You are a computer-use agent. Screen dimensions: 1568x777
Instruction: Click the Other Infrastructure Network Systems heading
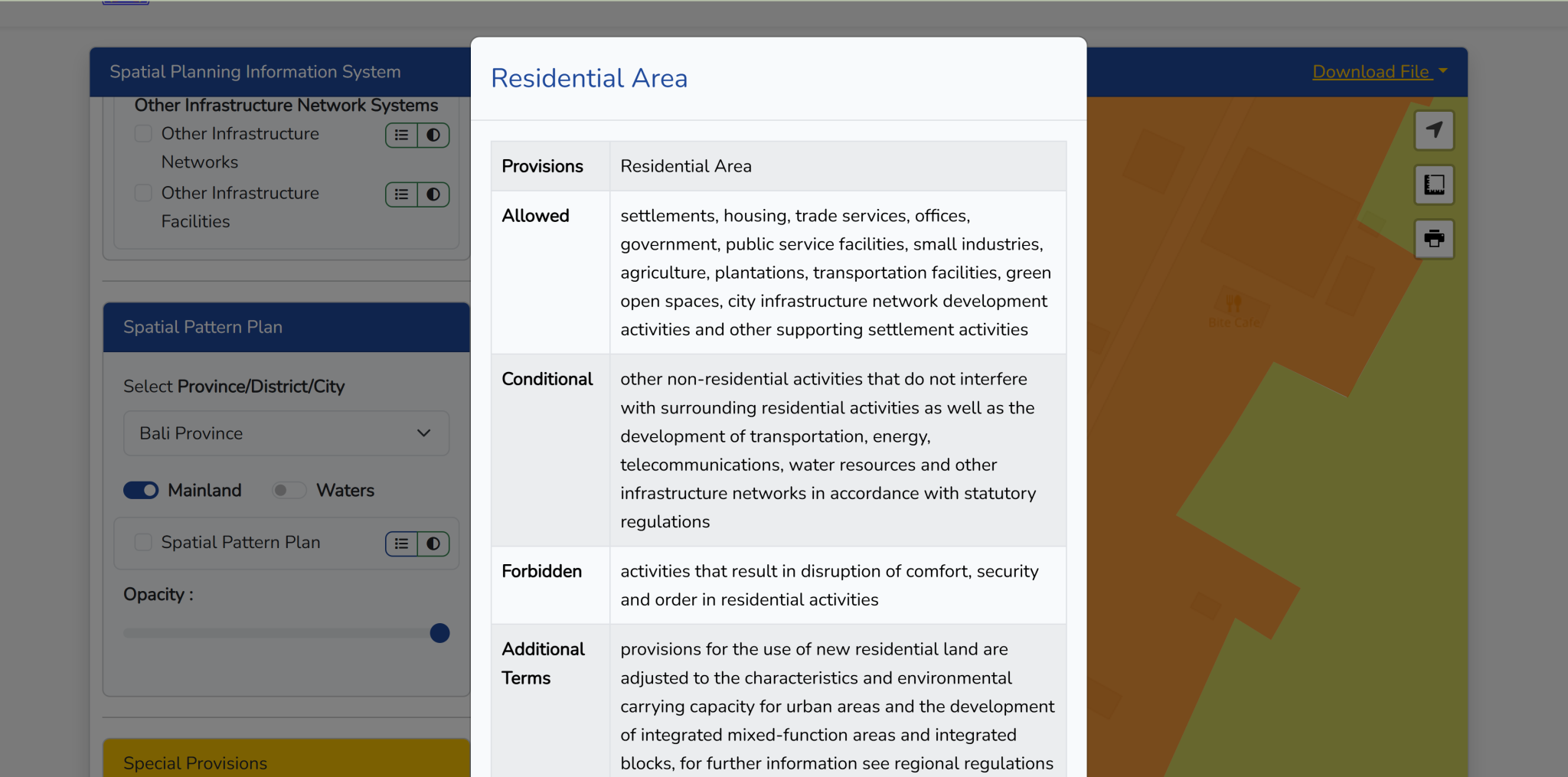(x=286, y=105)
